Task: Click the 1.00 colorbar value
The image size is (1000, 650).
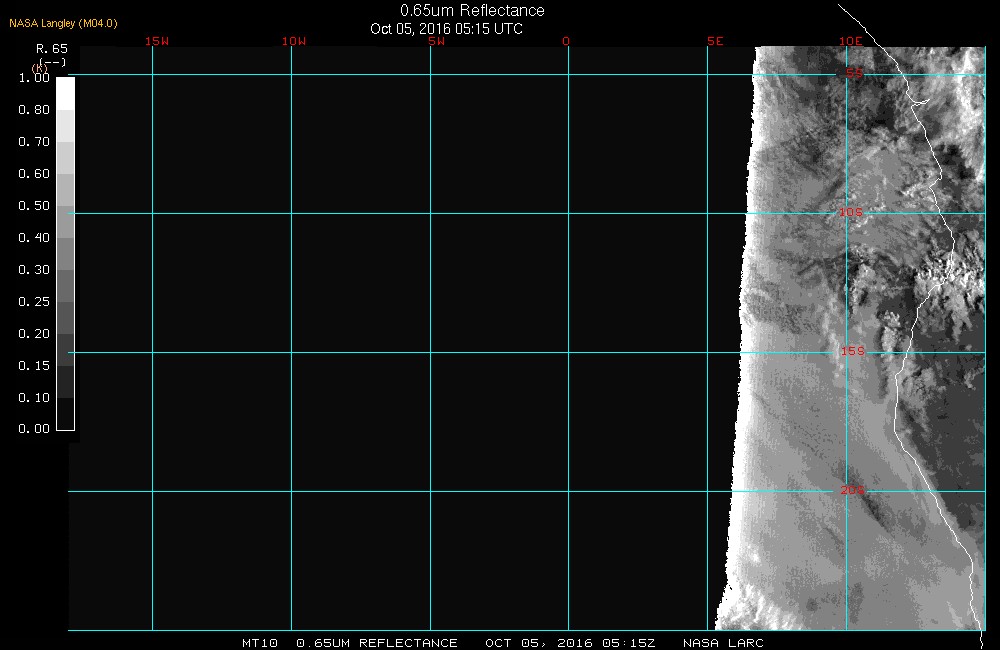Action: (34, 78)
